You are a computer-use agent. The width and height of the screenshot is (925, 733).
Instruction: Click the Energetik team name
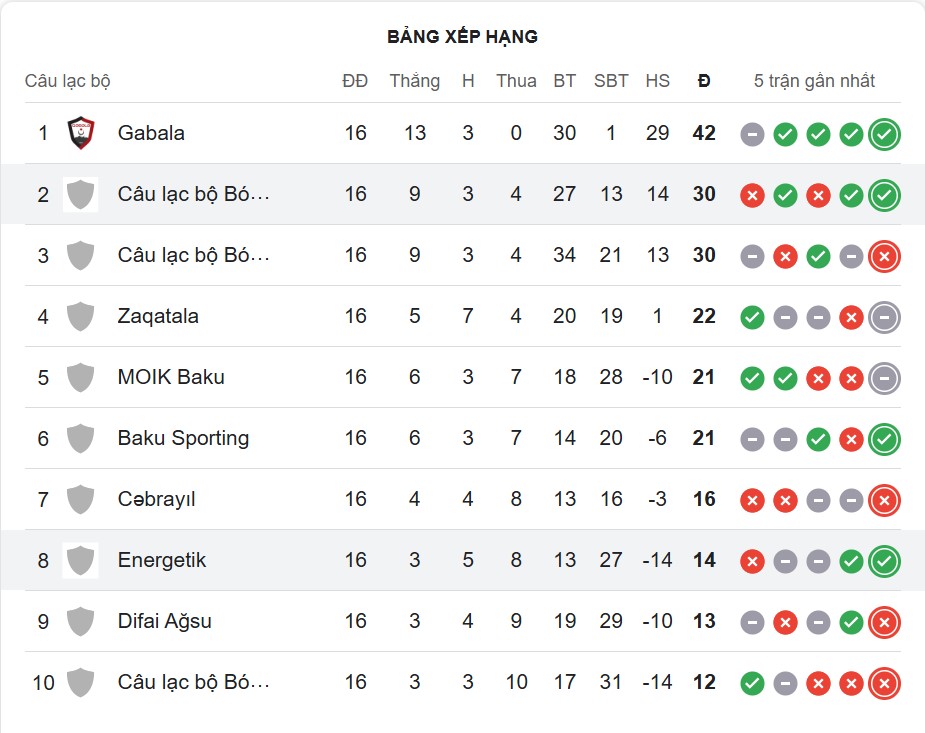coord(162,560)
